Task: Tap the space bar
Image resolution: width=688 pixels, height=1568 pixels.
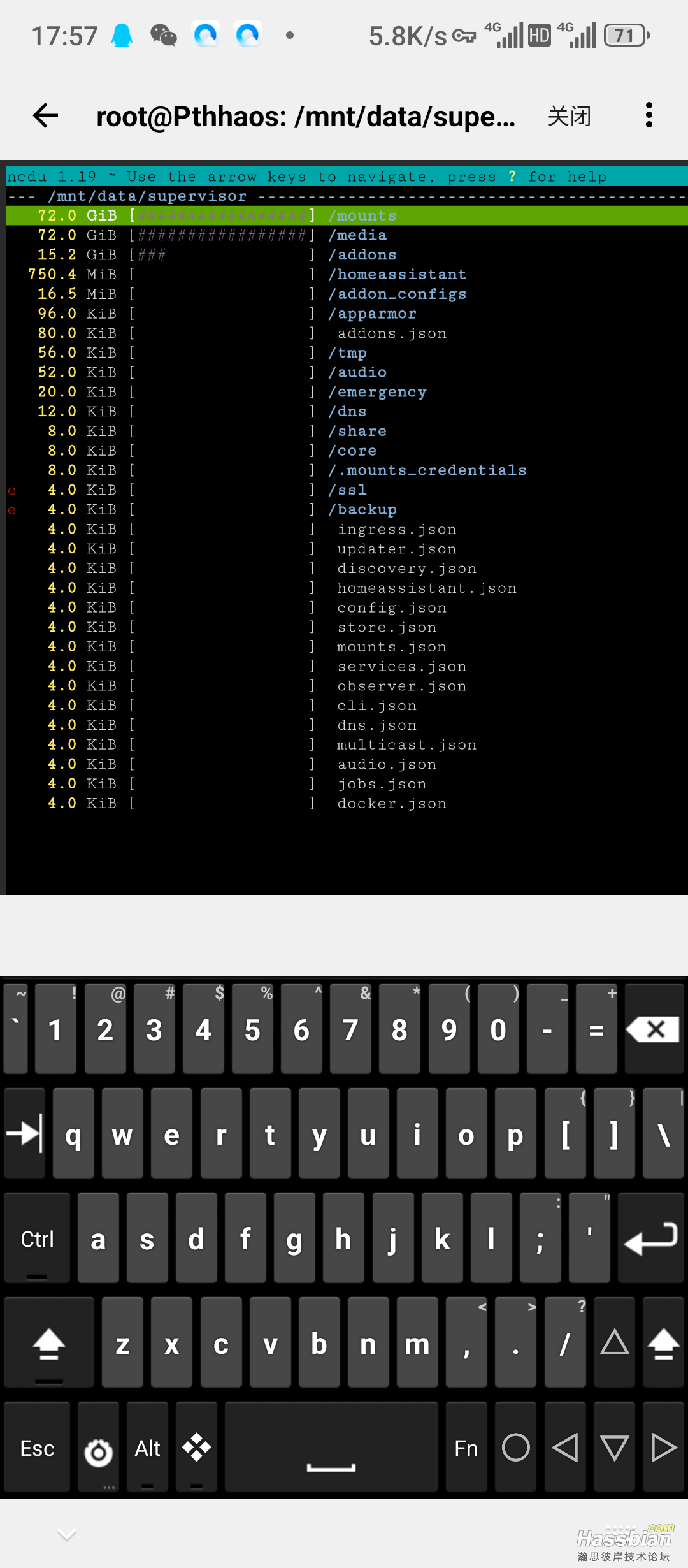Action: pyautogui.click(x=331, y=1447)
